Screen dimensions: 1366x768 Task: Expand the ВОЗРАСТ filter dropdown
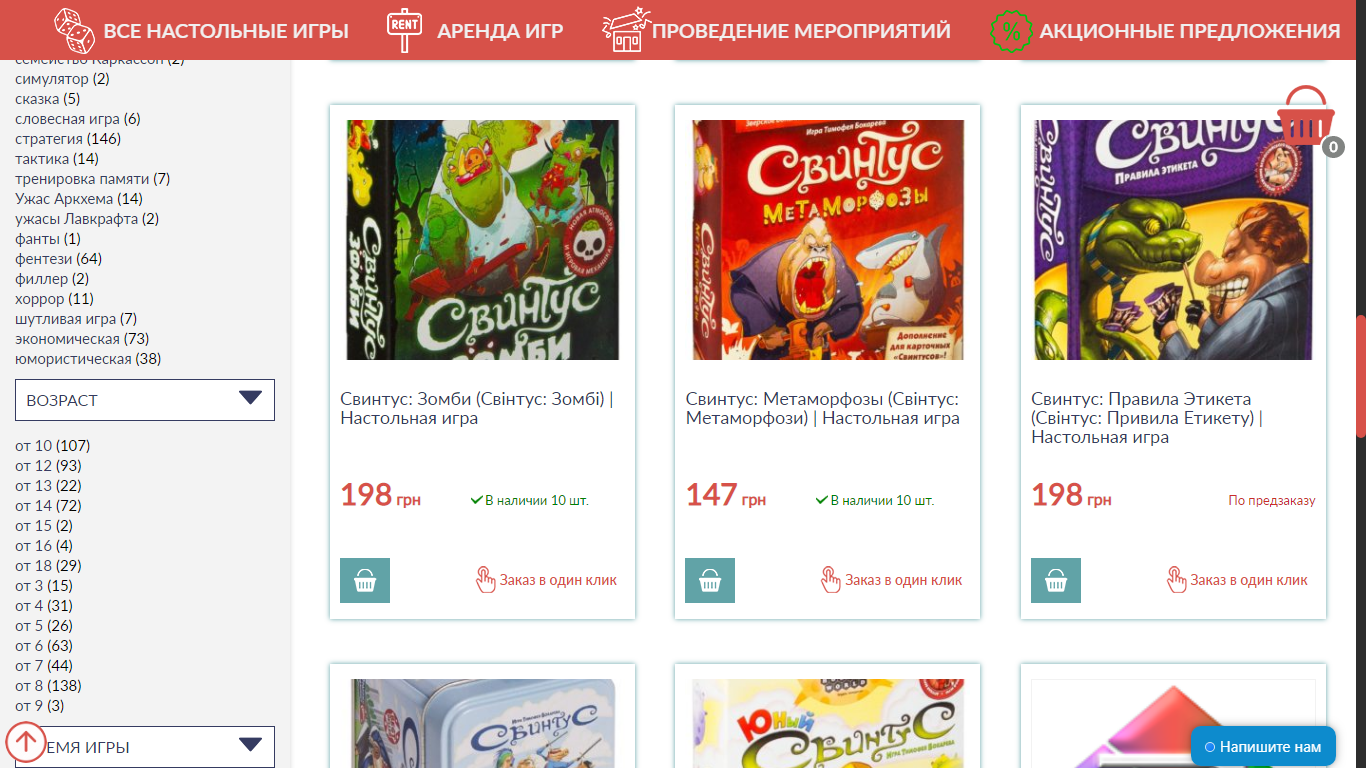tap(145, 400)
